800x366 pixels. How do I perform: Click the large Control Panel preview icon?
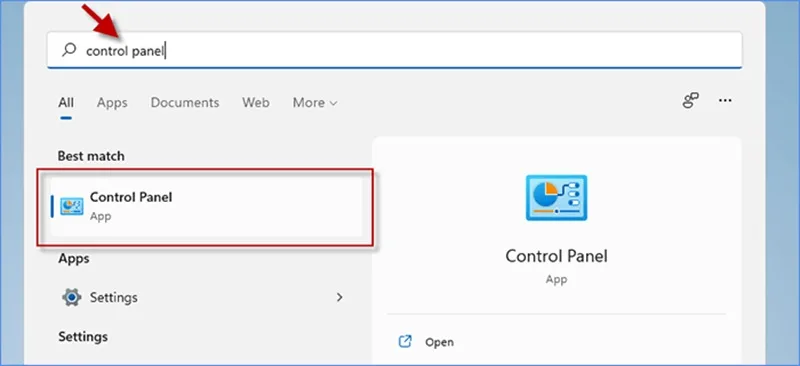(556, 198)
